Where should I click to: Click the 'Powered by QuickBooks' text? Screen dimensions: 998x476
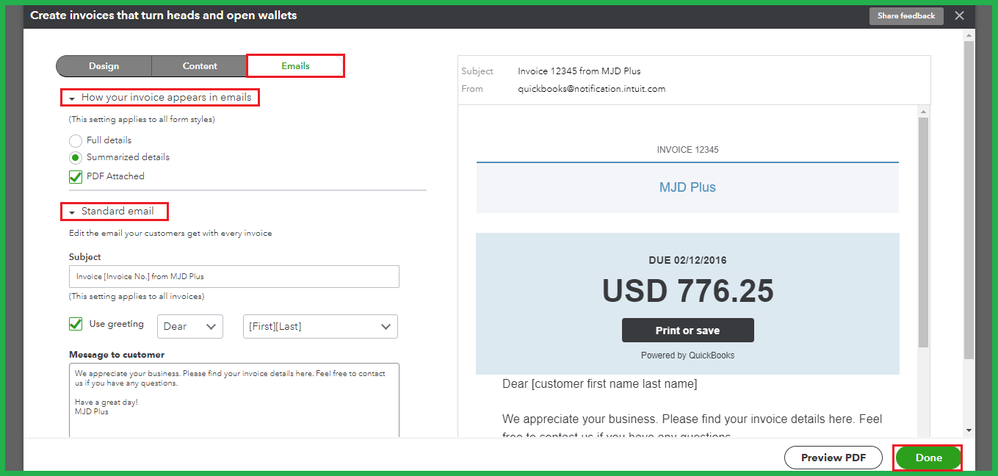click(687, 356)
